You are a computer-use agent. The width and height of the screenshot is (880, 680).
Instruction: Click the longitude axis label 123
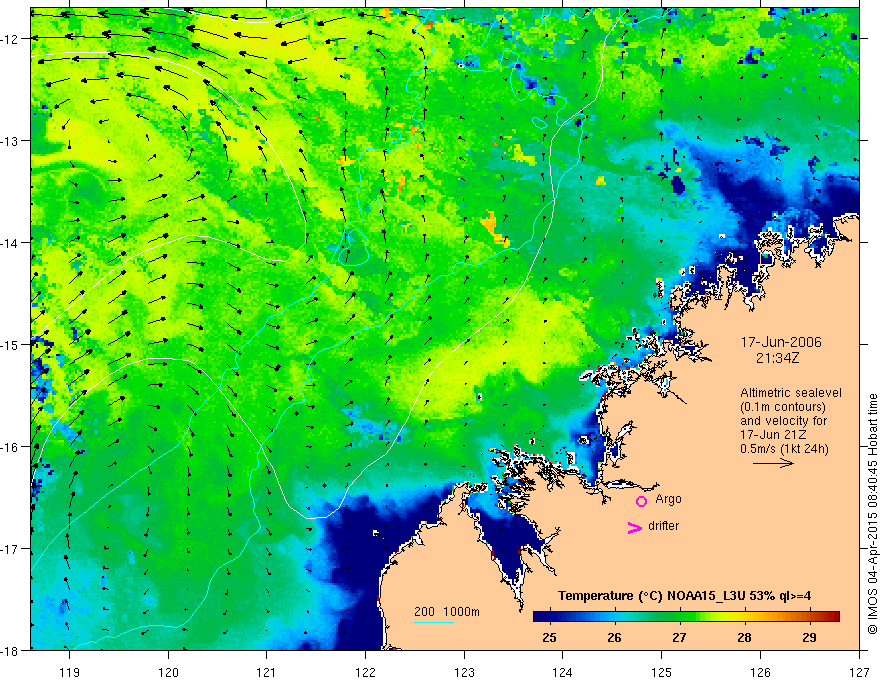point(464,672)
